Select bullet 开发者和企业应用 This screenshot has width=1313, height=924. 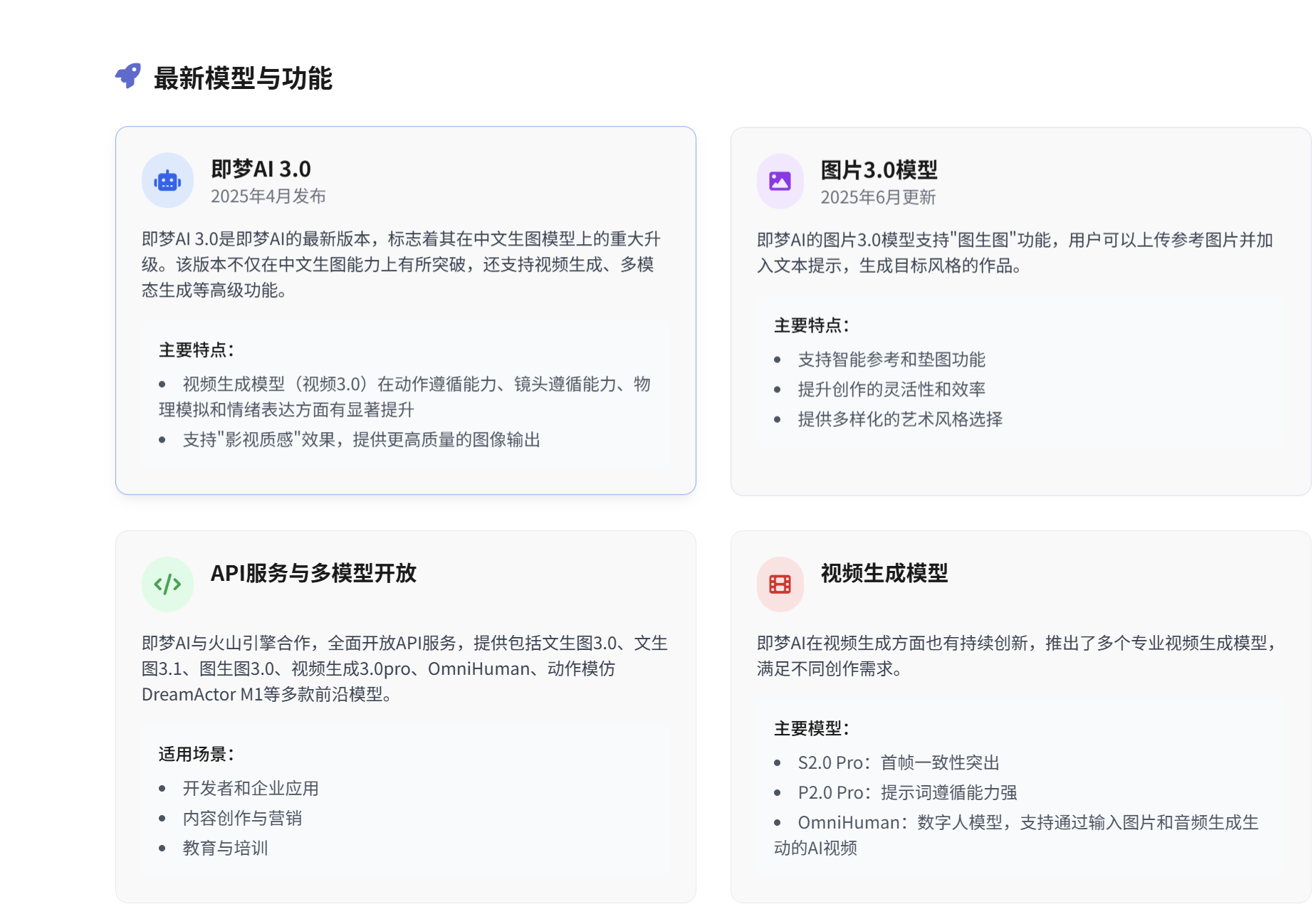click(x=251, y=789)
